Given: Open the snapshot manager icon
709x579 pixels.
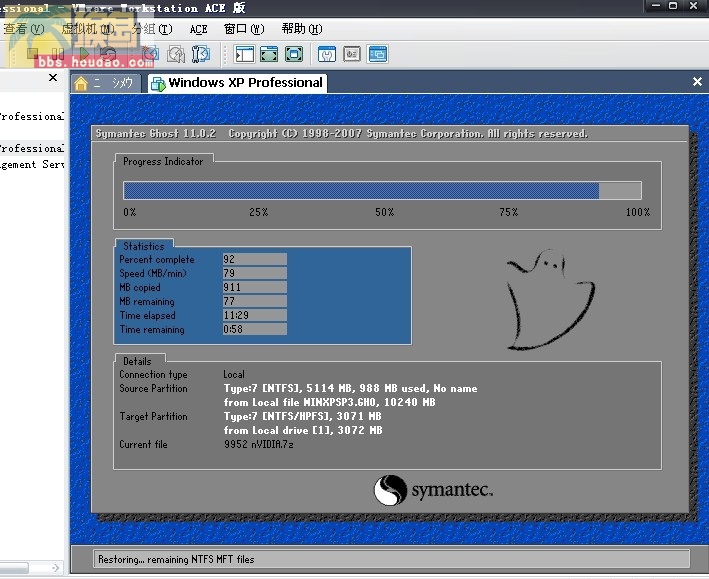Looking at the screenshot, I should tap(201, 54).
